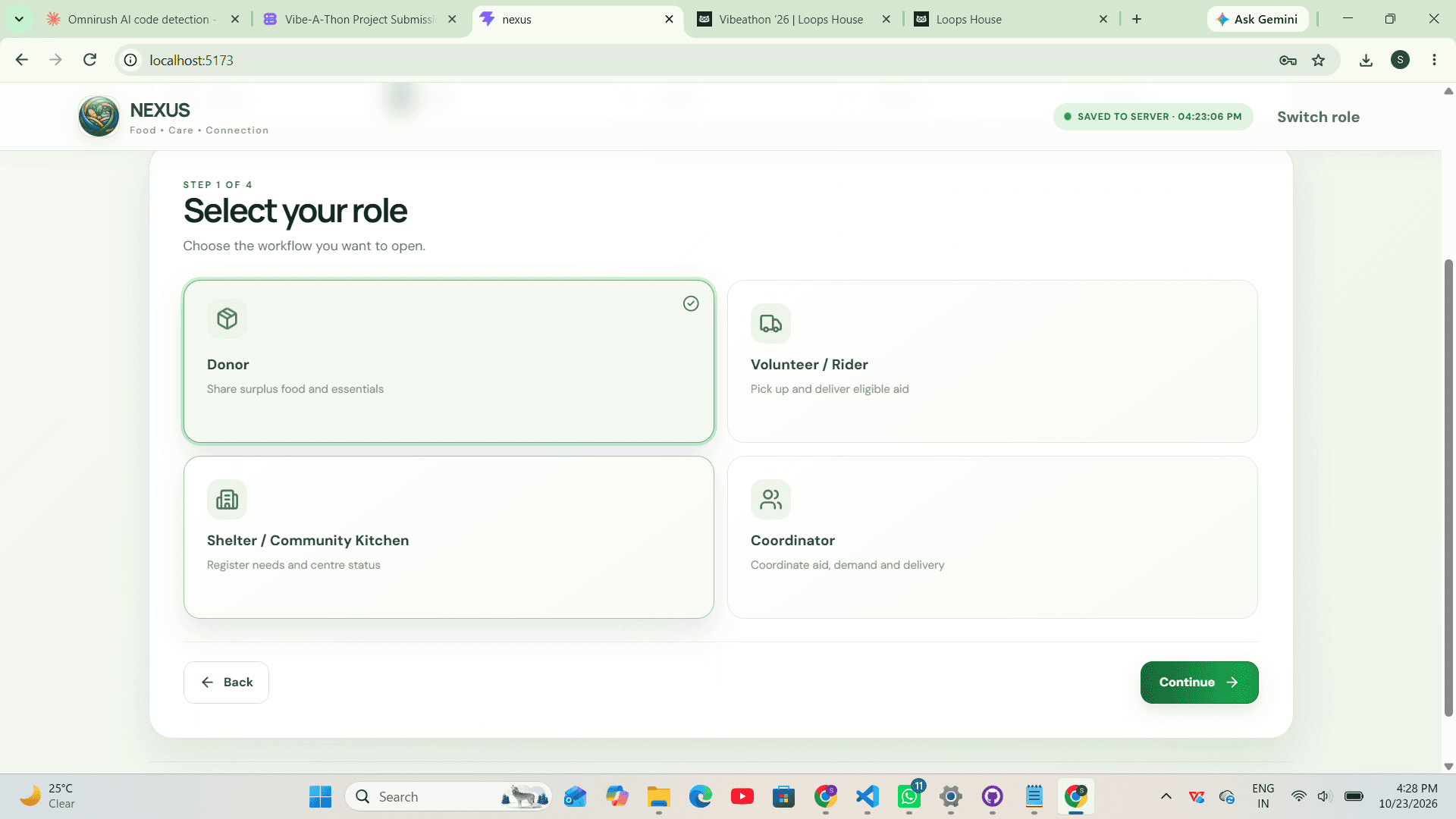The height and width of the screenshot is (819, 1456).
Task: Click the Windows Start button
Action: click(320, 797)
